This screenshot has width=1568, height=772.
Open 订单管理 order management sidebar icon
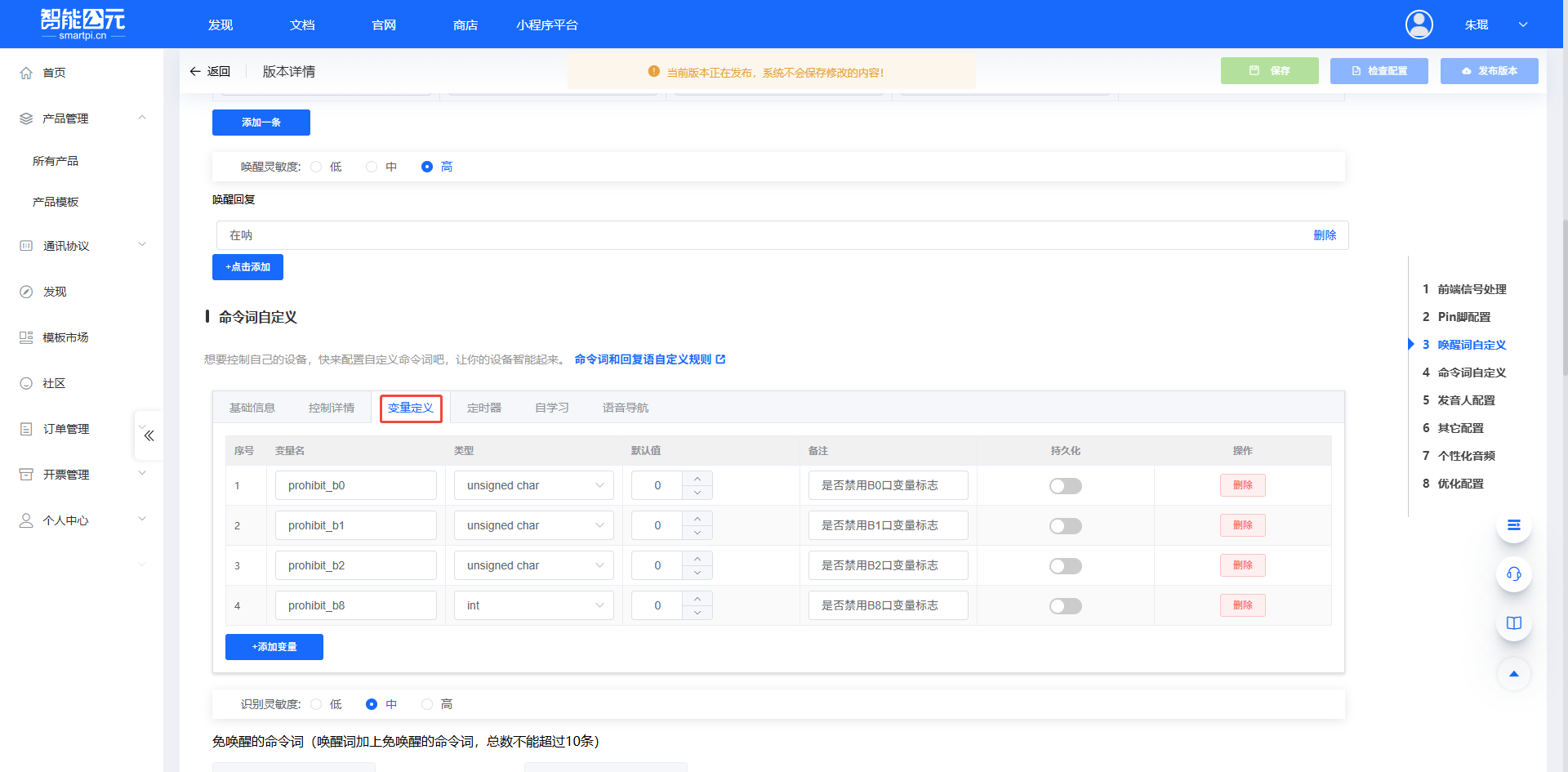(x=25, y=428)
